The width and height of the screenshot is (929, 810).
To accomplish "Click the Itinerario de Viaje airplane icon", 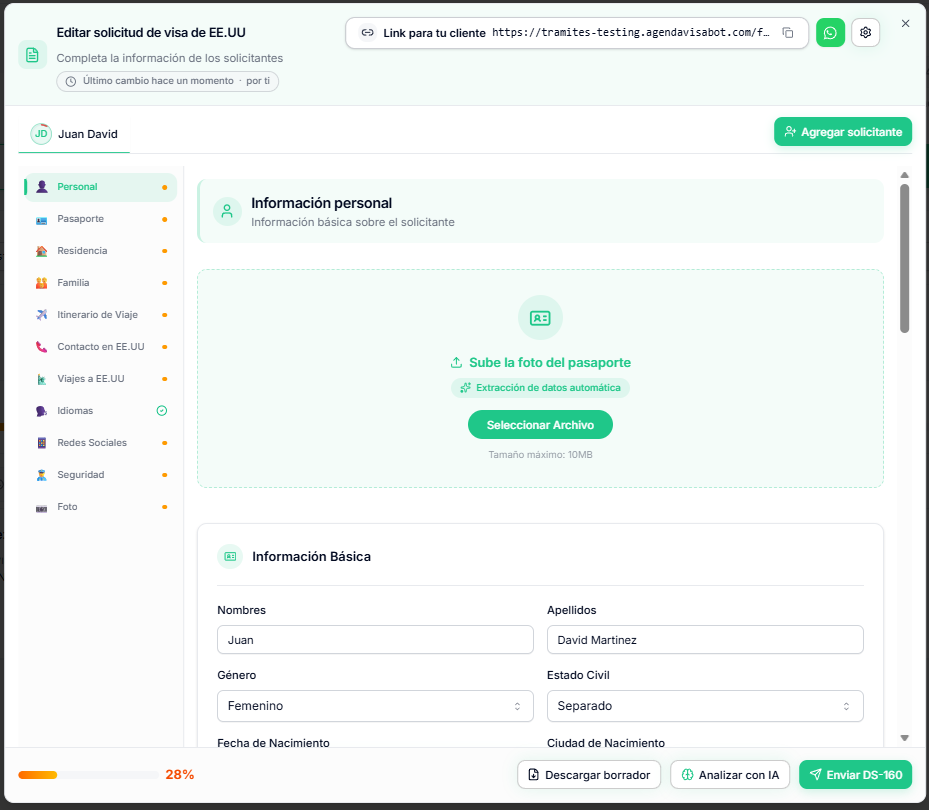I will tap(41, 315).
